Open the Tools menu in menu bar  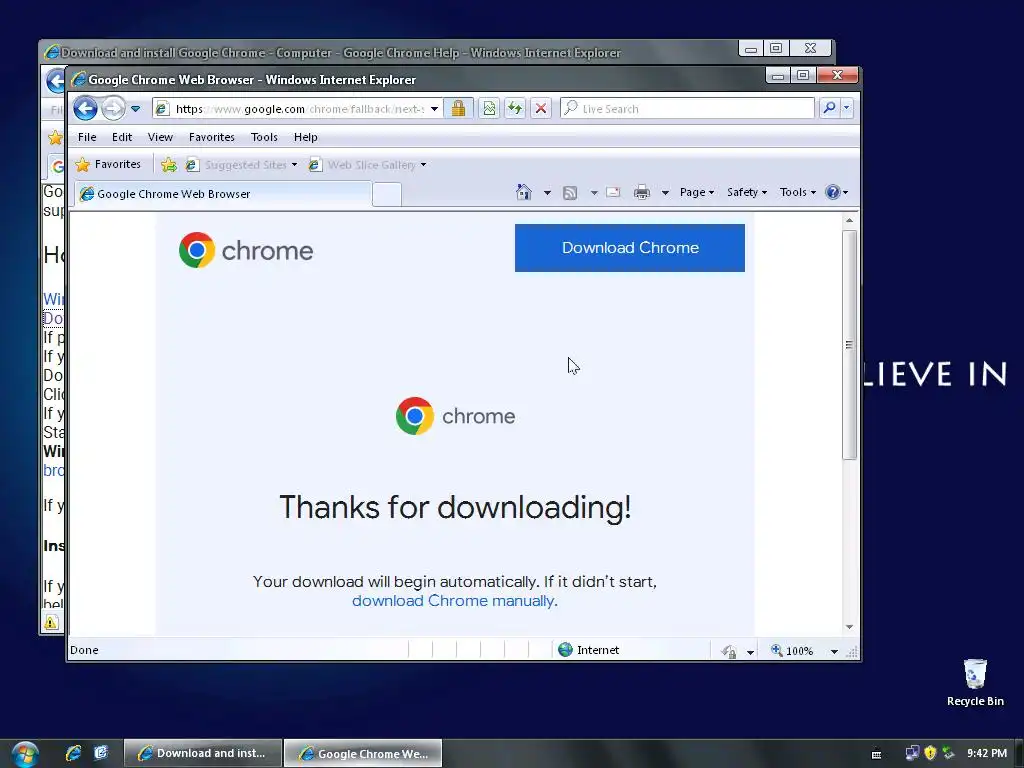tap(264, 137)
